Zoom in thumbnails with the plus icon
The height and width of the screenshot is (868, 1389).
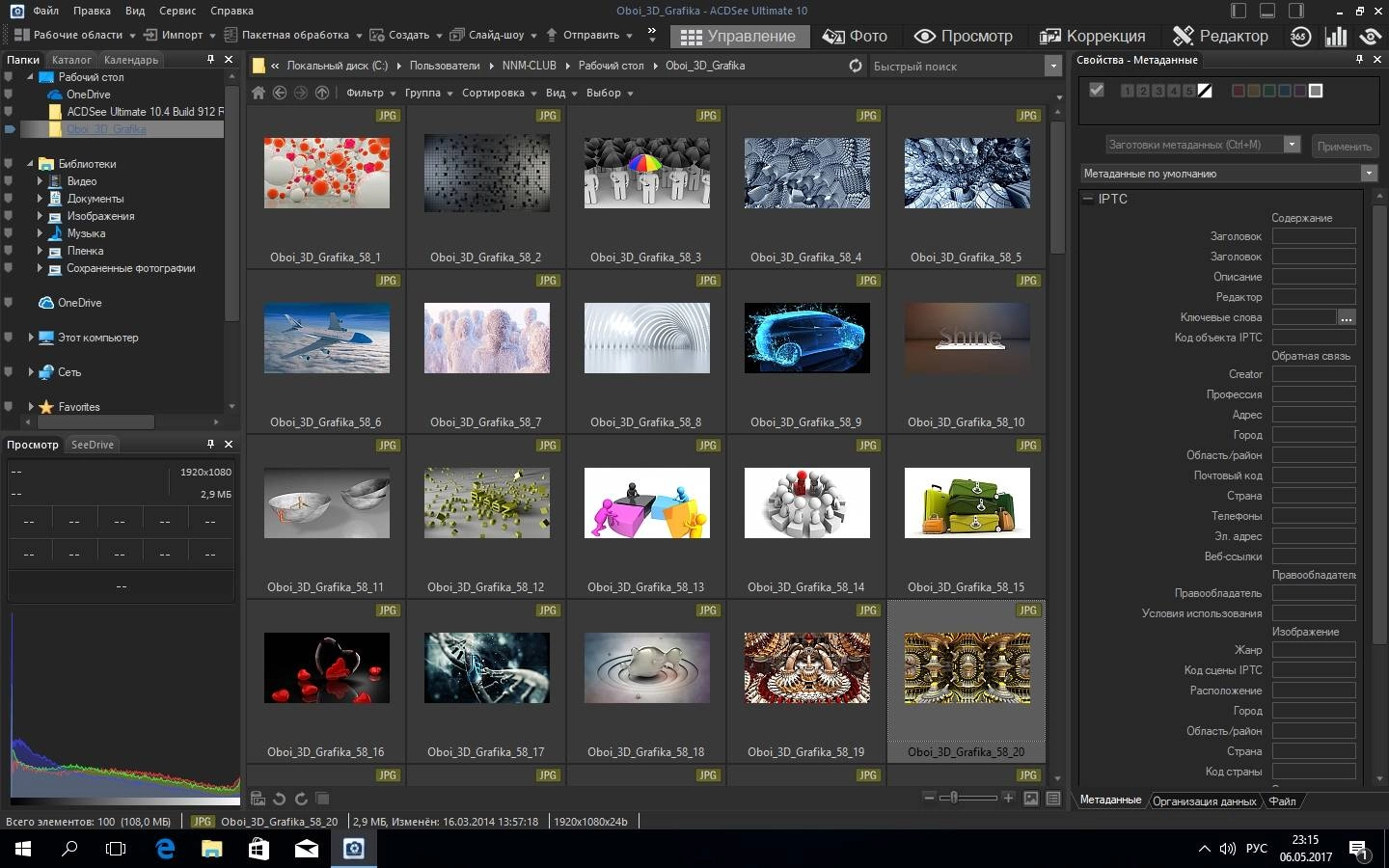pyautogui.click(x=1008, y=798)
